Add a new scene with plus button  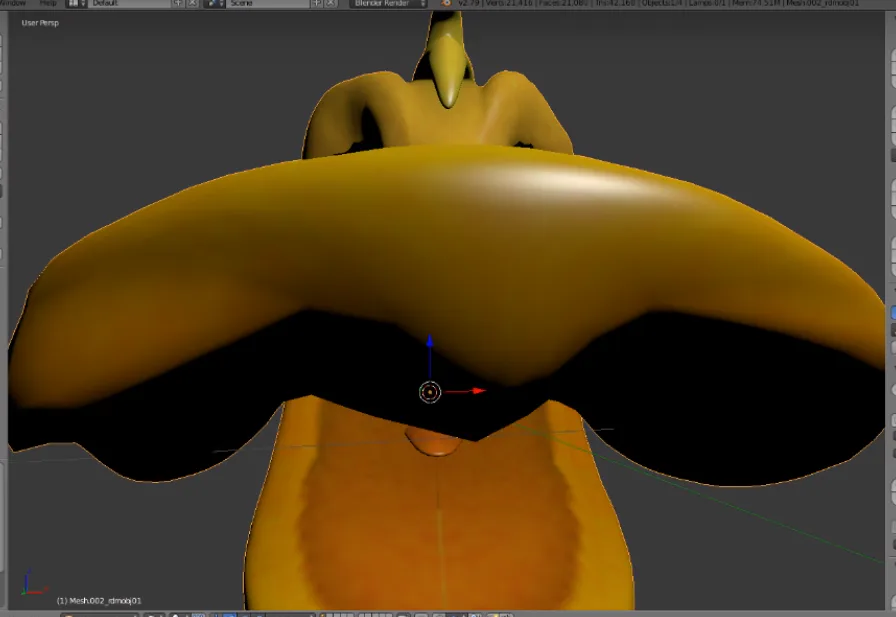317,3
